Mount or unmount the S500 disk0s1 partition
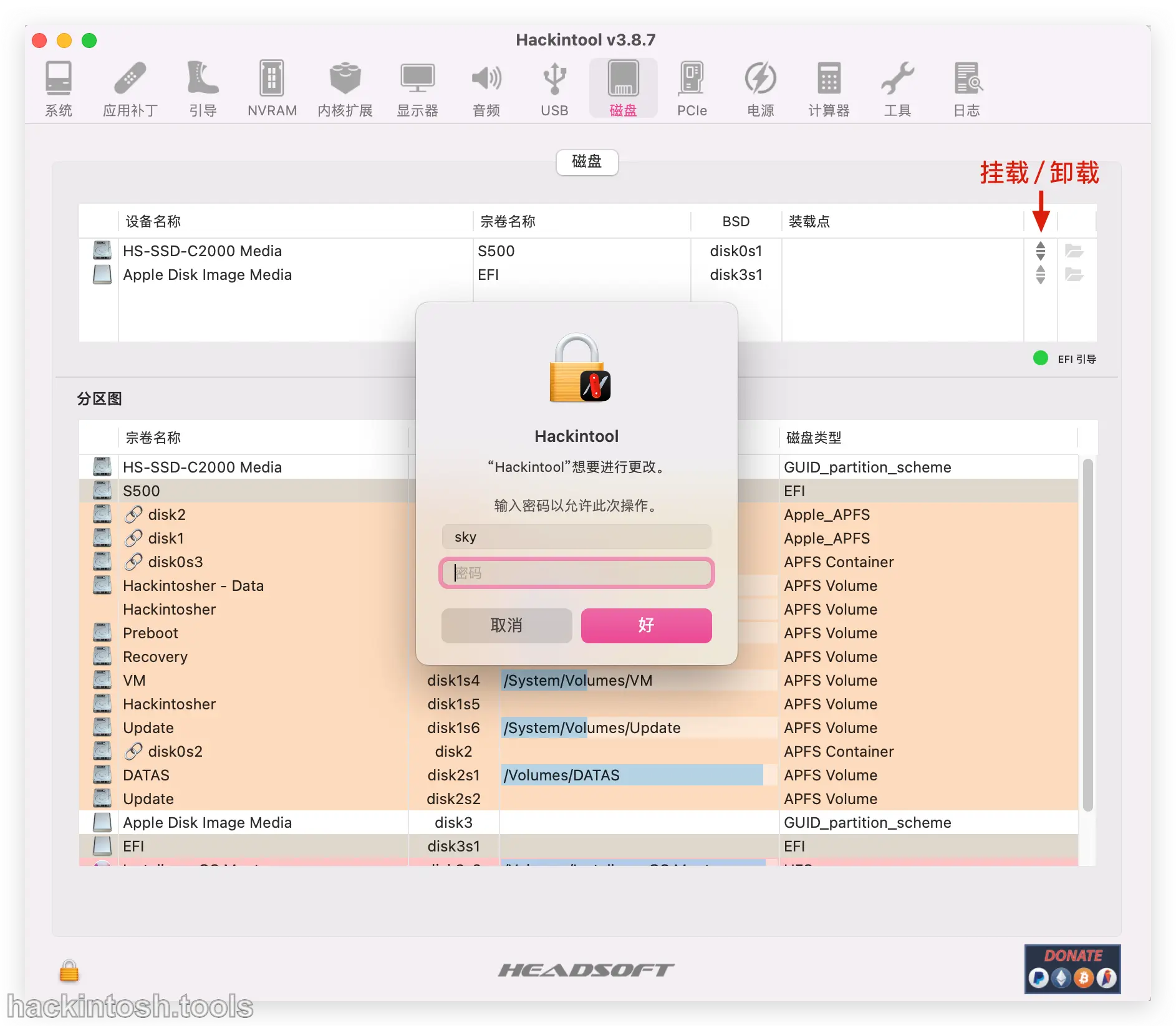The image size is (1176, 1026). [1040, 251]
